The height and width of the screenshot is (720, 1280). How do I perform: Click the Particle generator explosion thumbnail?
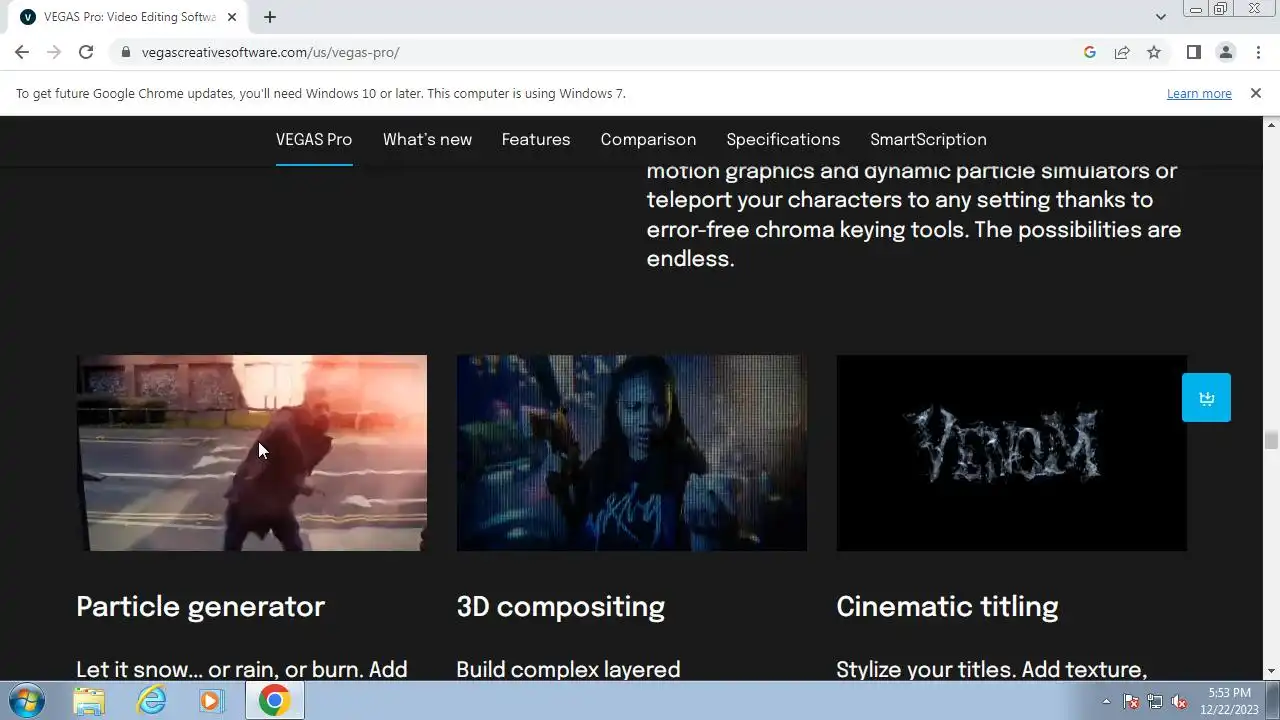252,453
